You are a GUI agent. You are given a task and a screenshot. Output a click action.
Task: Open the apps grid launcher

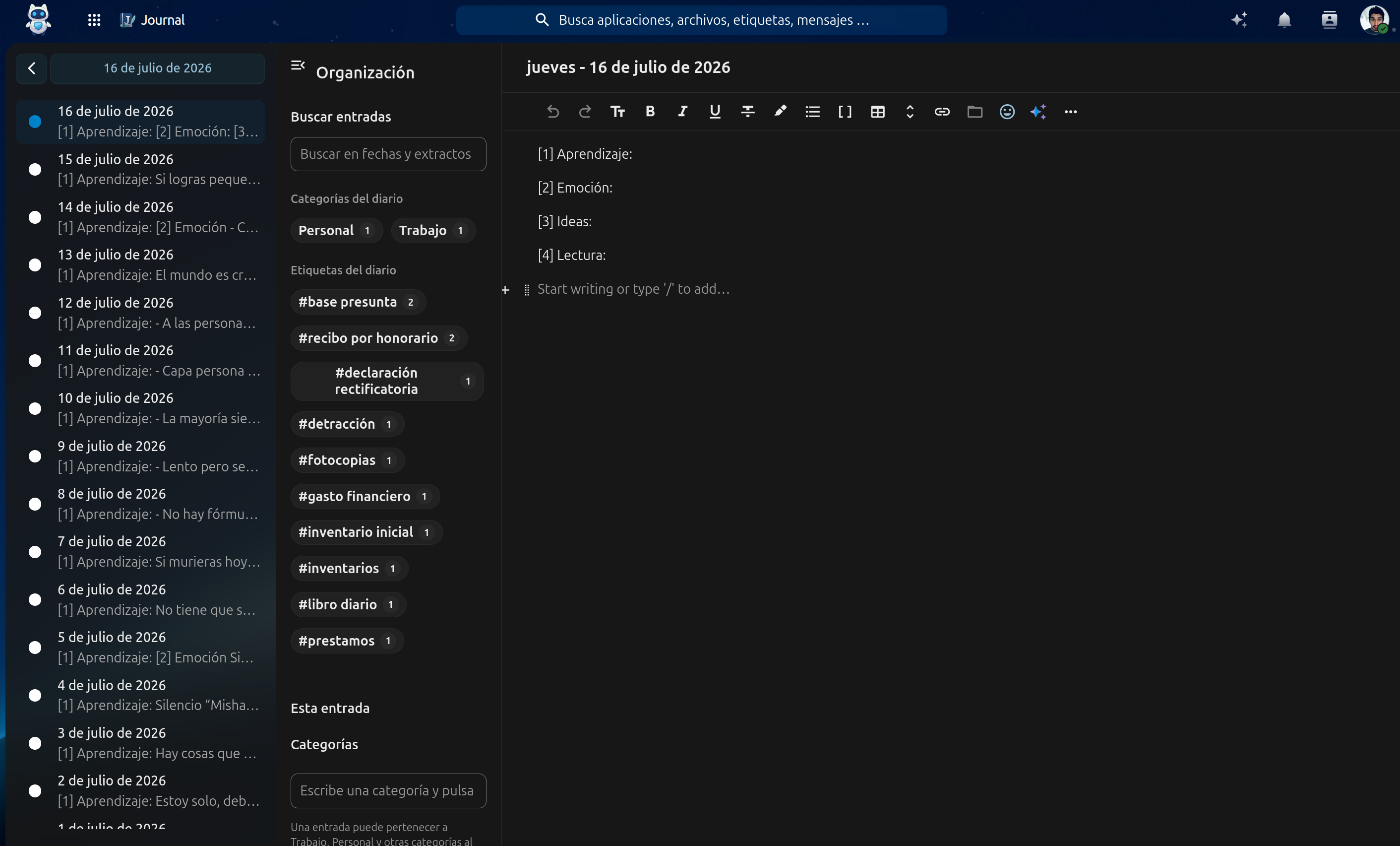click(x=94, y=20)
